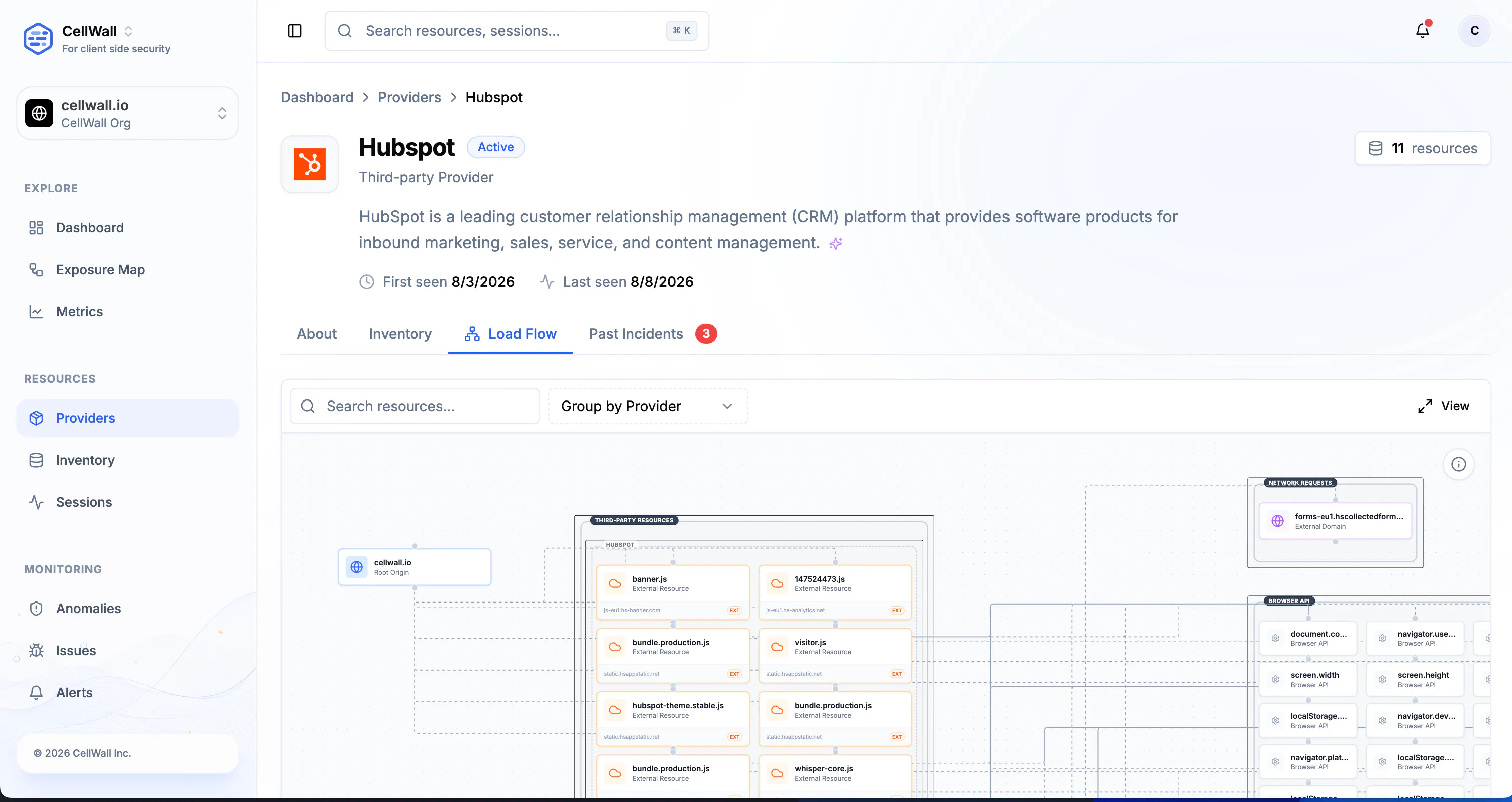Switch to the Inventory tab
The image size is (1512, 802).
pyautogui.click(x=400, y=334)
